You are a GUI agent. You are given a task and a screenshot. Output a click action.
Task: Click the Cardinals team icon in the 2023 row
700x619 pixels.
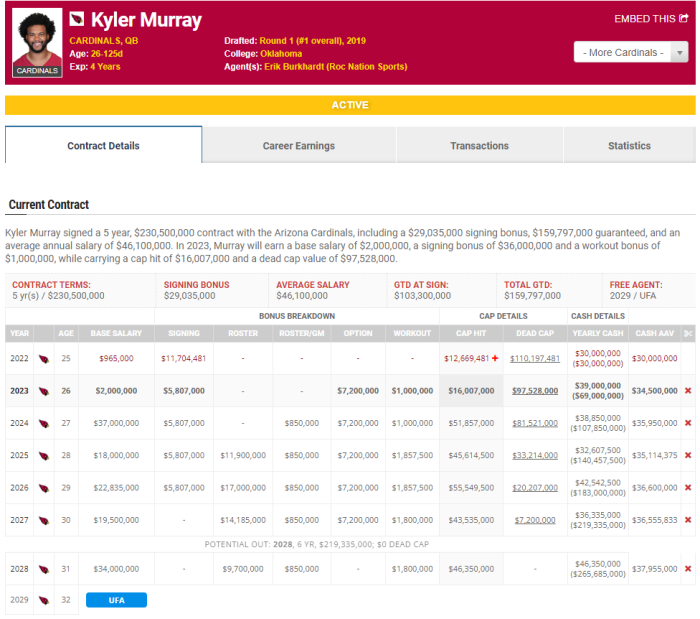44,391
